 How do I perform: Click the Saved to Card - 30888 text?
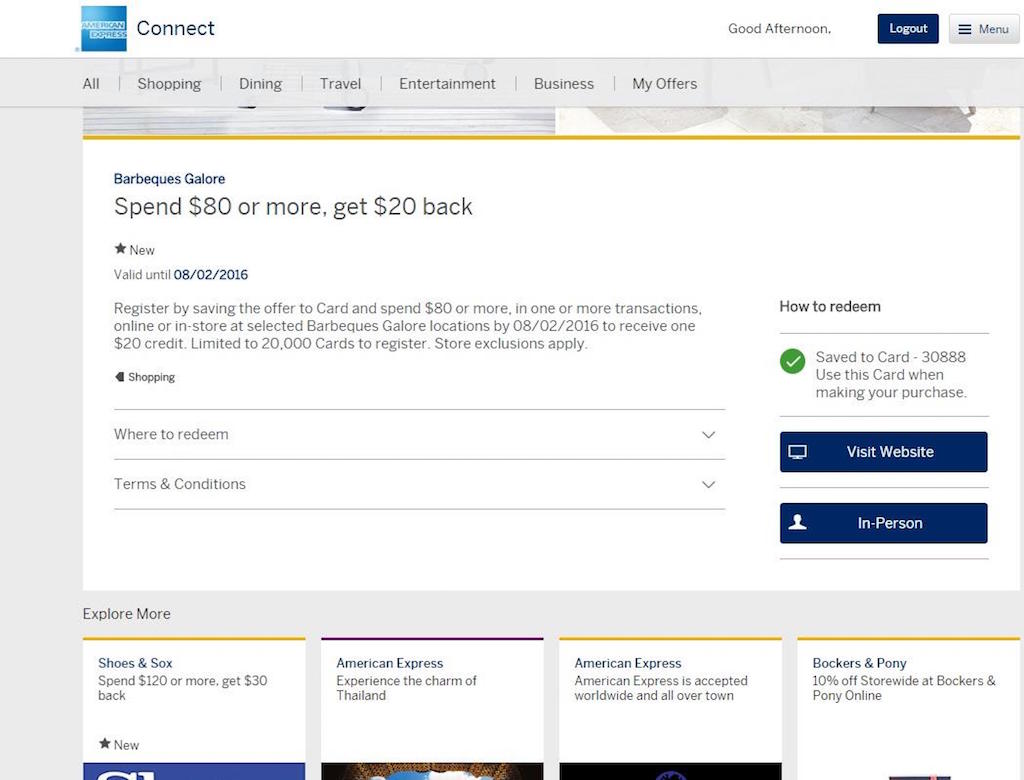coord(890,357)
